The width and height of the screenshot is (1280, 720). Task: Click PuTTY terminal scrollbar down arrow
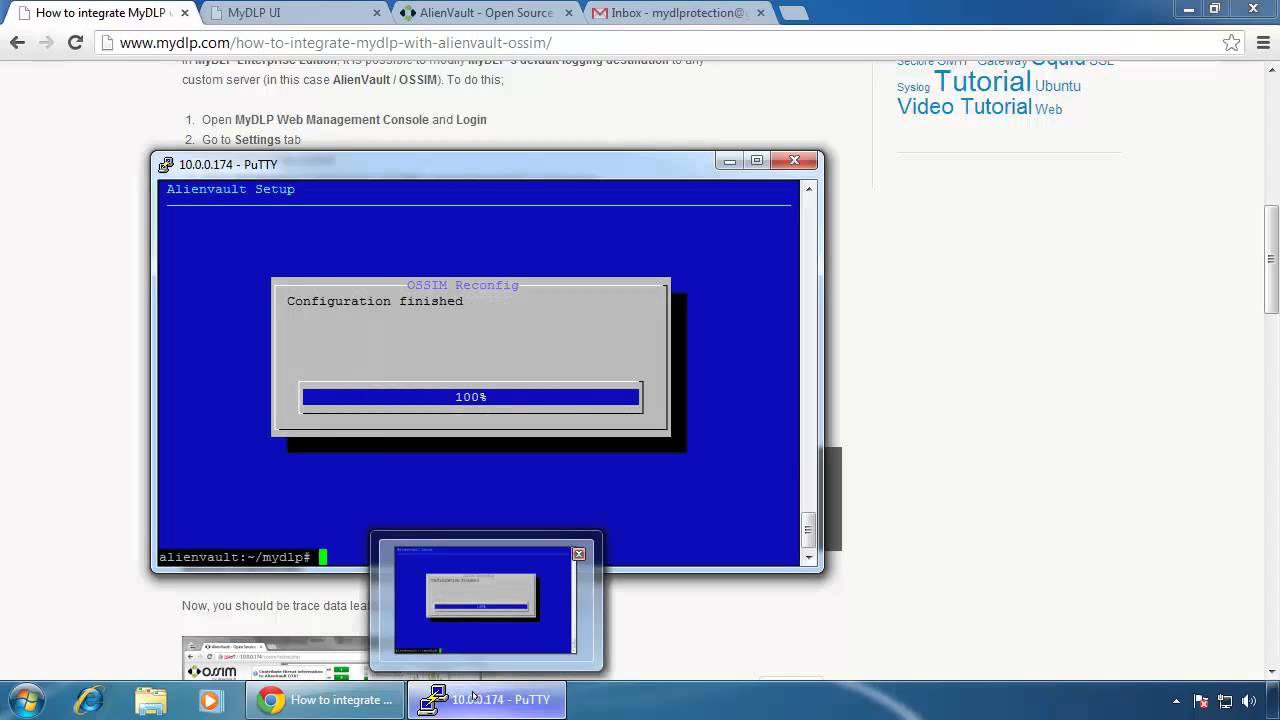809,557
